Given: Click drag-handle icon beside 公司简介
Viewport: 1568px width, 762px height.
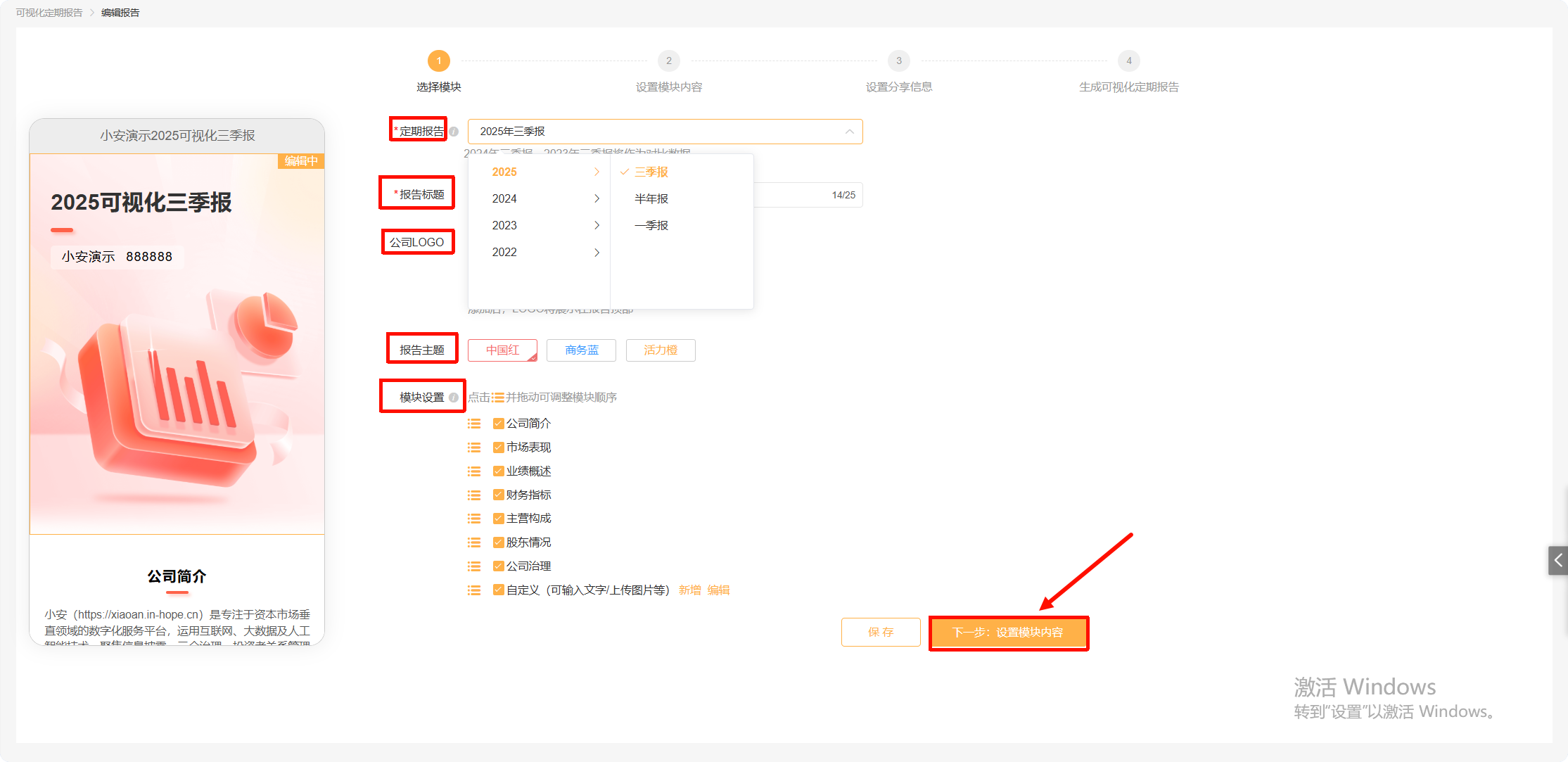Looking at the screenshot, I should point(474,424).
